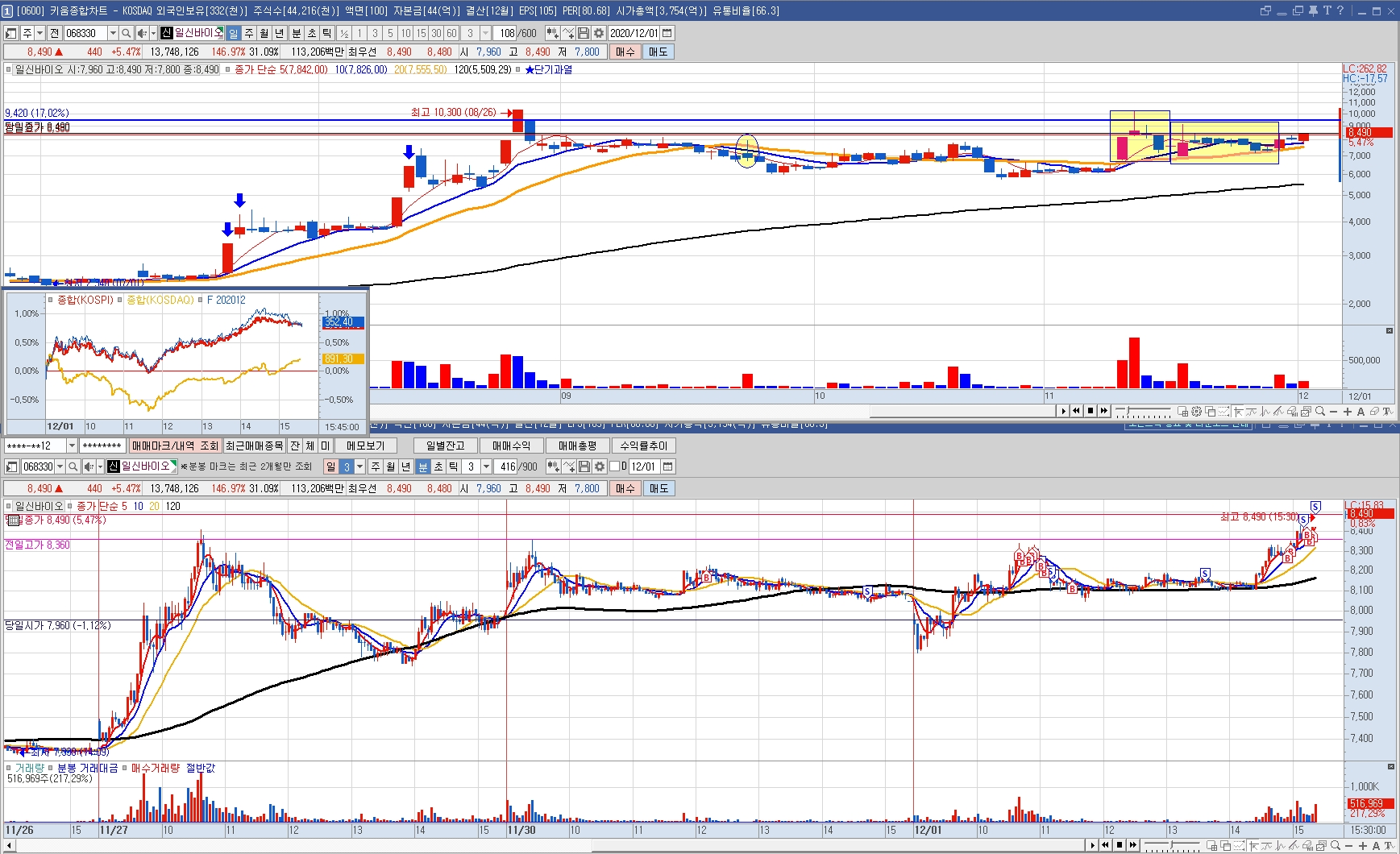The height and width of the screenshot is (854, 1400).
Task: Click magnifier icon on top chart bottom toolbar
Action: (1319, 411)
